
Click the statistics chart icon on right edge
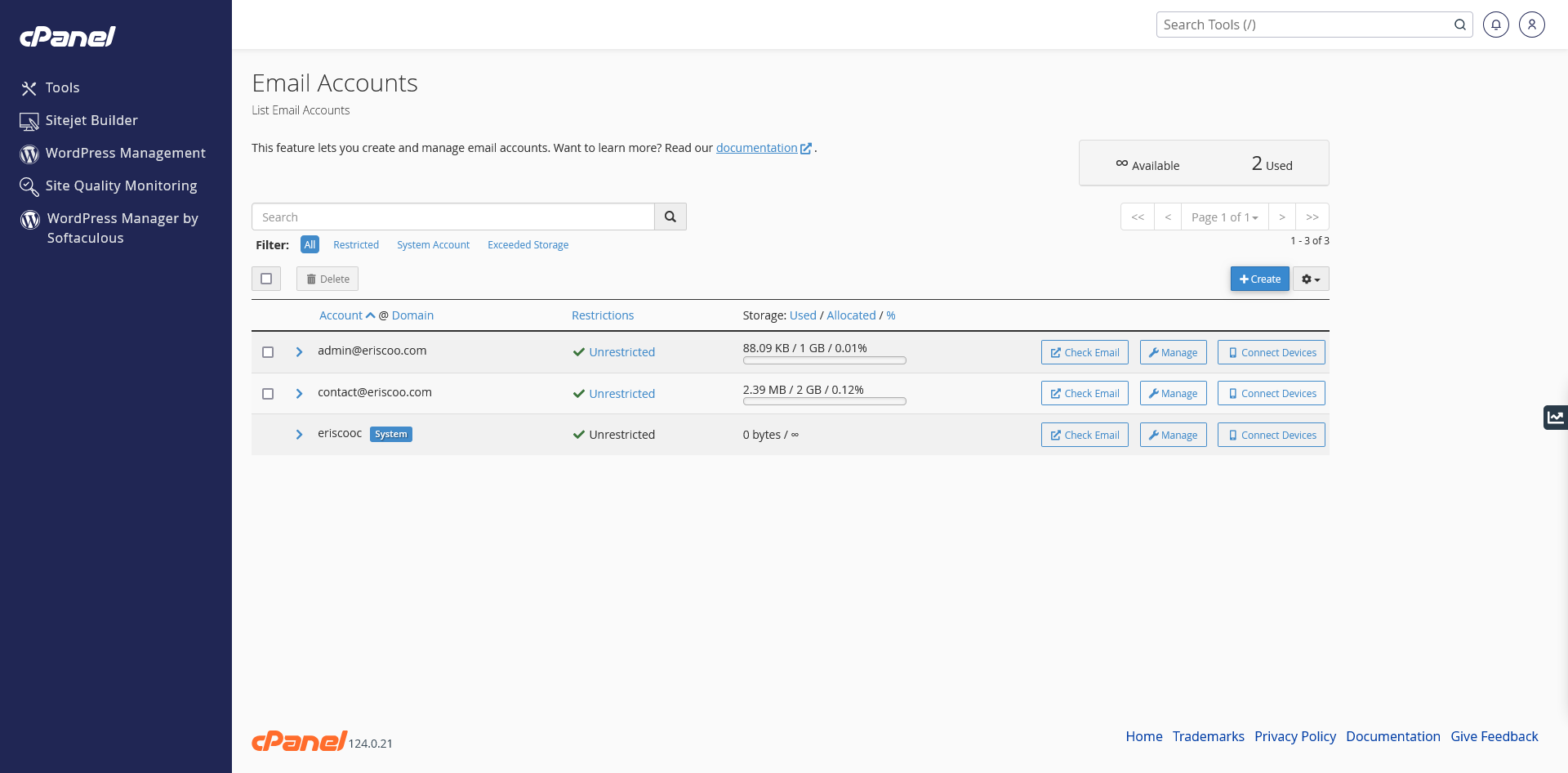pos(1555,417)
